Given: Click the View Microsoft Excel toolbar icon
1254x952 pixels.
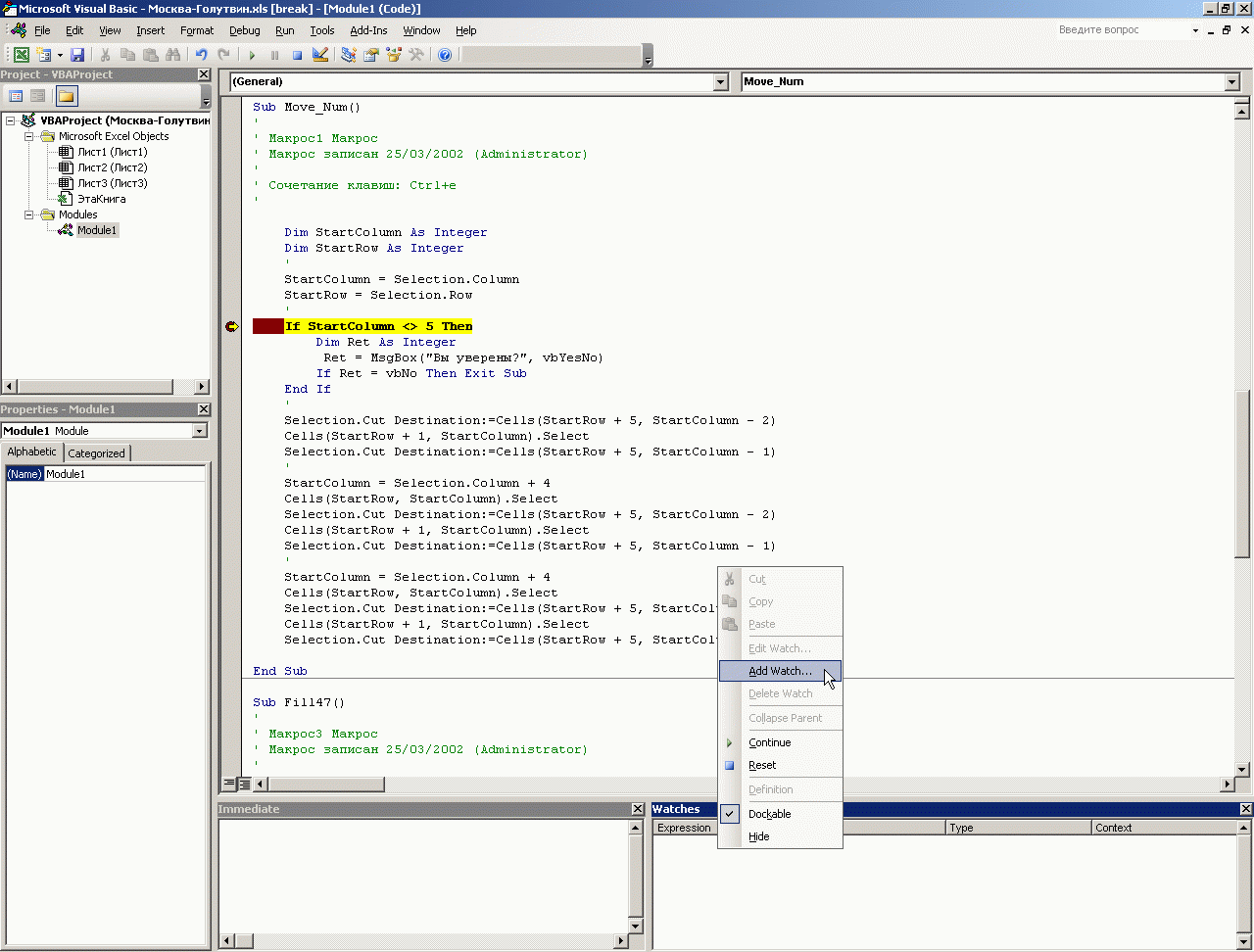Looking at the screenshot, I should (21, 55).
